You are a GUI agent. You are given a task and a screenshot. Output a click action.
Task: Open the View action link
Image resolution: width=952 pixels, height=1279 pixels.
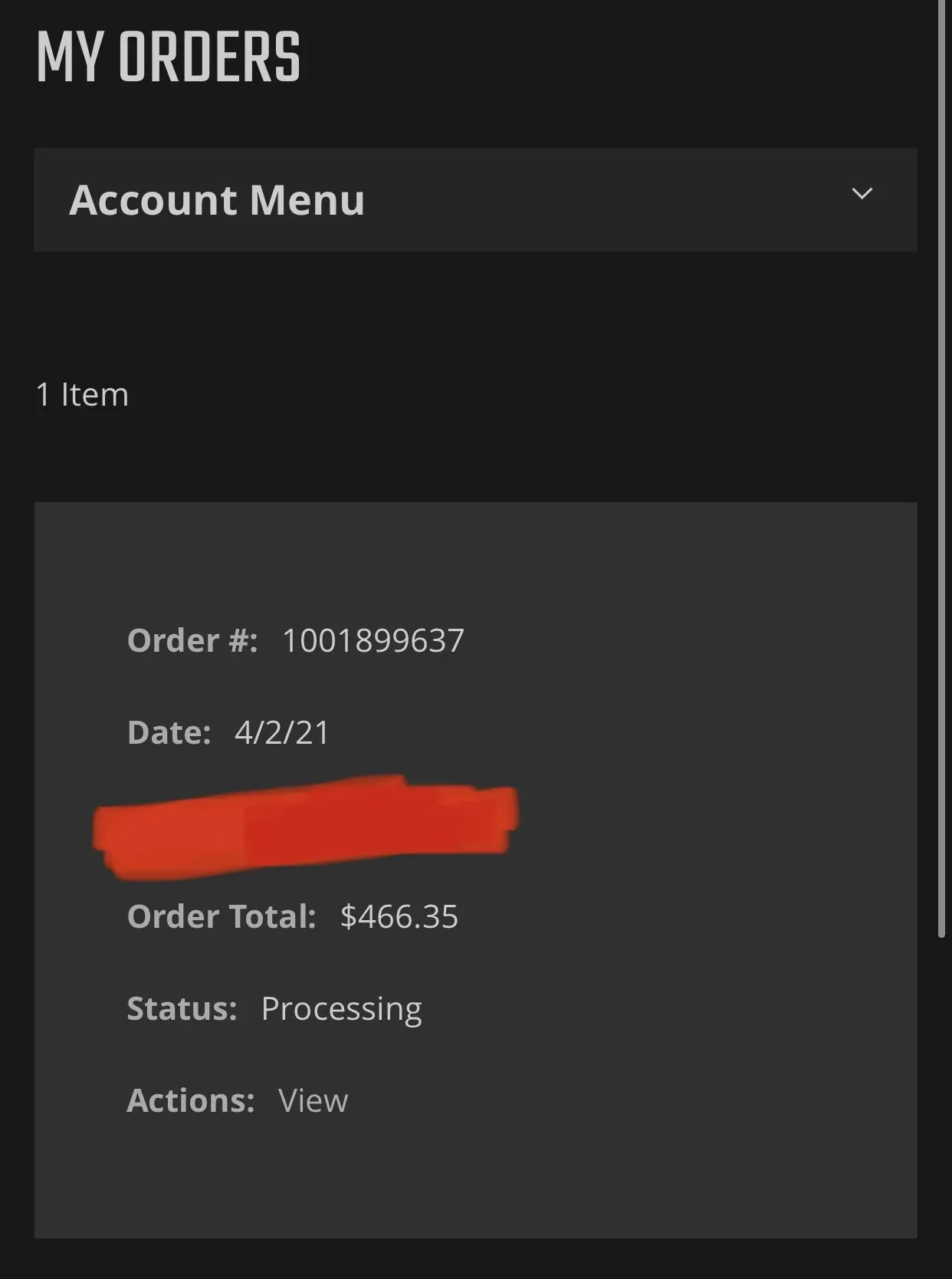tap(313, 1100)
